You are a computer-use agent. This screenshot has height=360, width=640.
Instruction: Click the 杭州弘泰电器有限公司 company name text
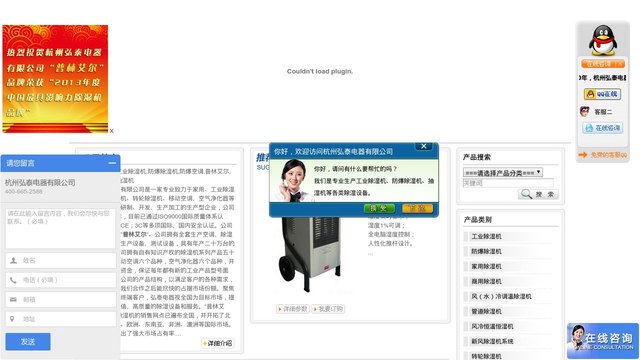[x=40, y=182]
